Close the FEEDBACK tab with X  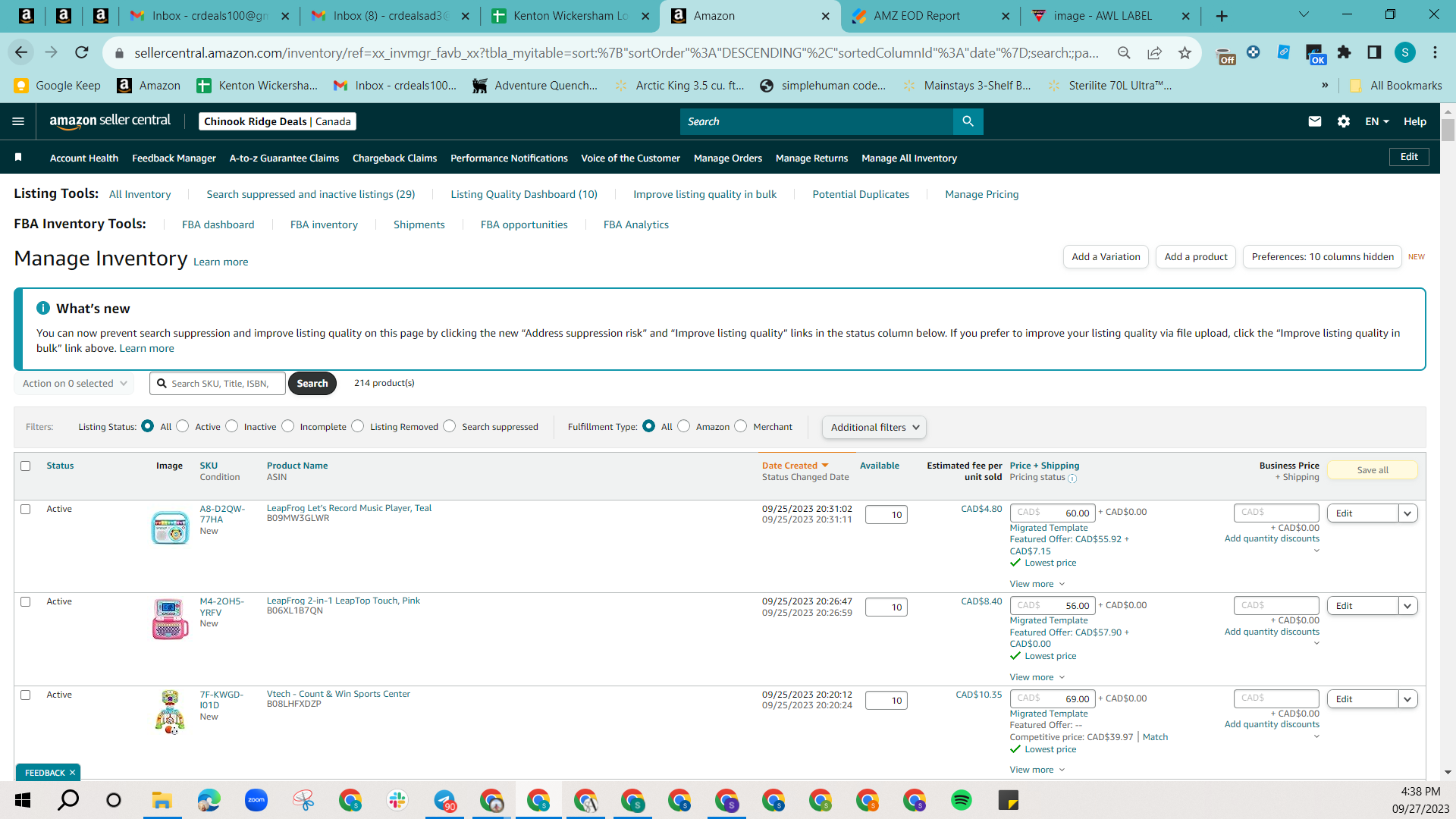(72, 773)
